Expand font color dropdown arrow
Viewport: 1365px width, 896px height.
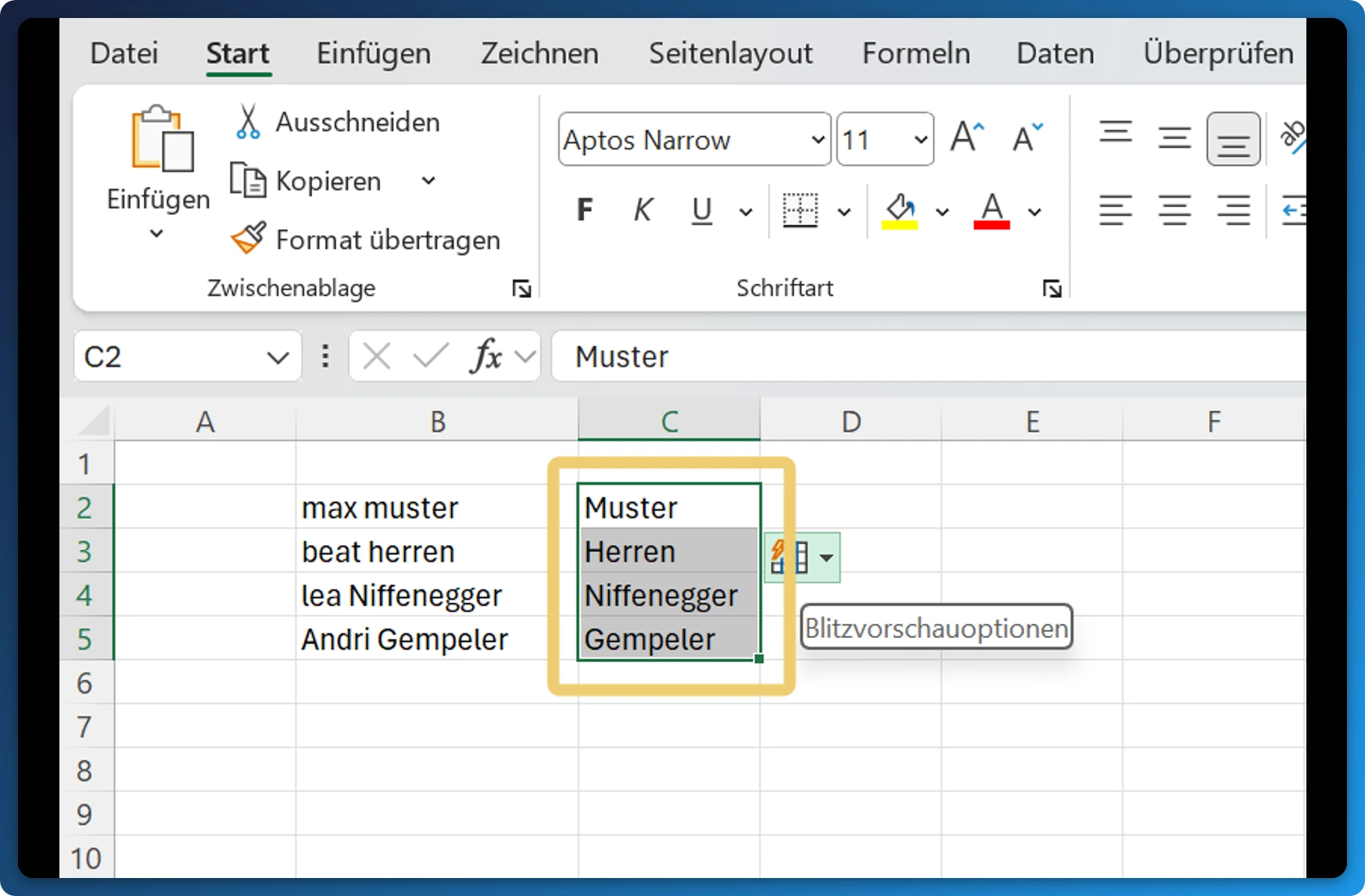(x=1034, y=211)
